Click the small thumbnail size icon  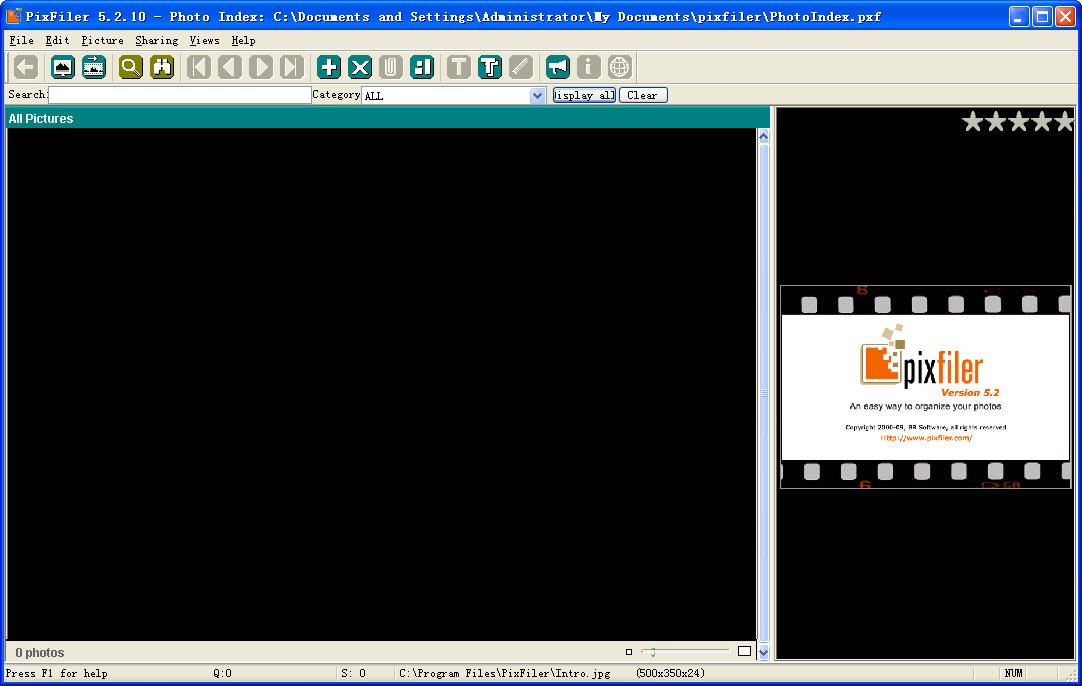[x=629, y=651]
